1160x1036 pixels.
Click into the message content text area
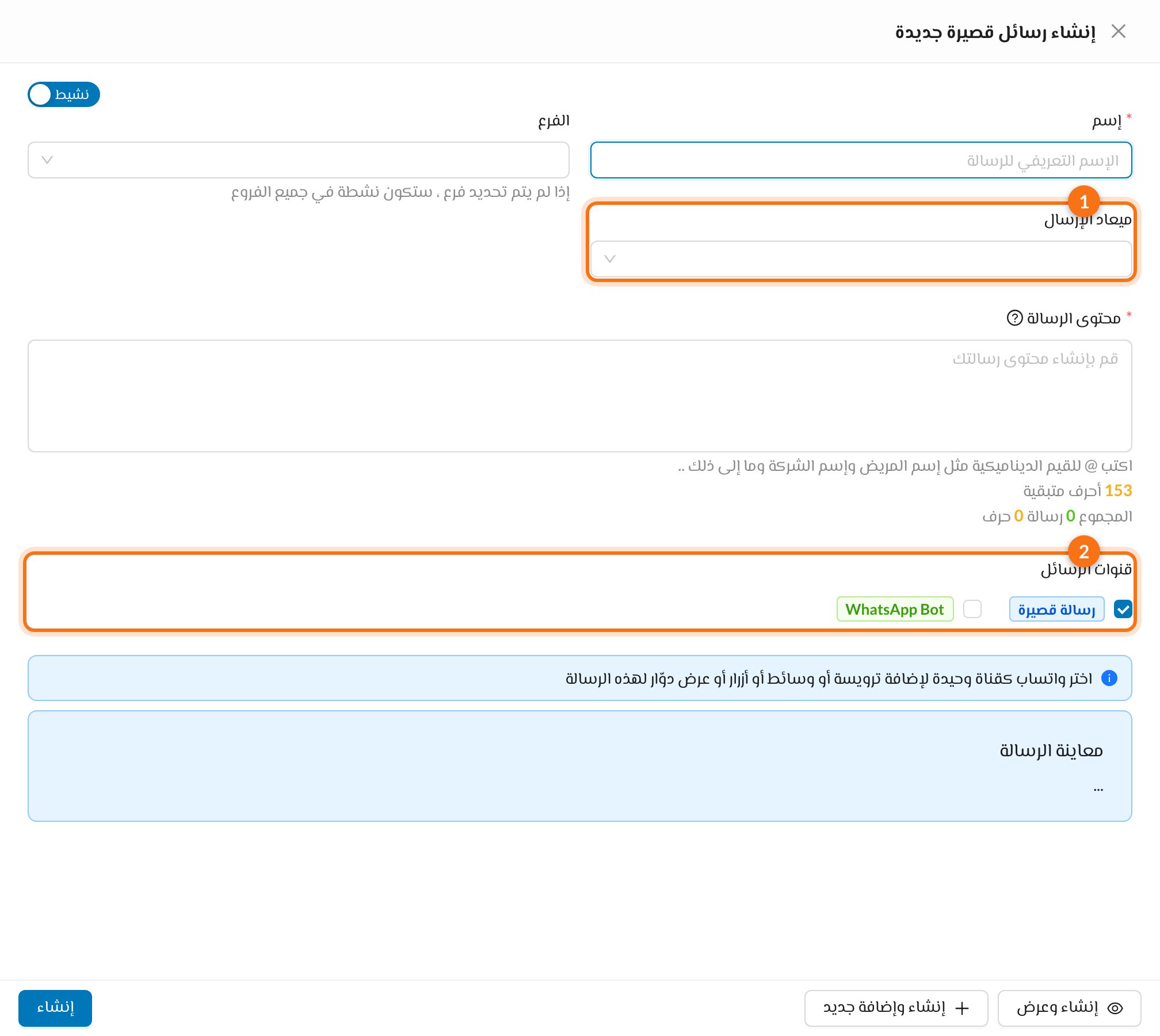[x=580, y=396]
